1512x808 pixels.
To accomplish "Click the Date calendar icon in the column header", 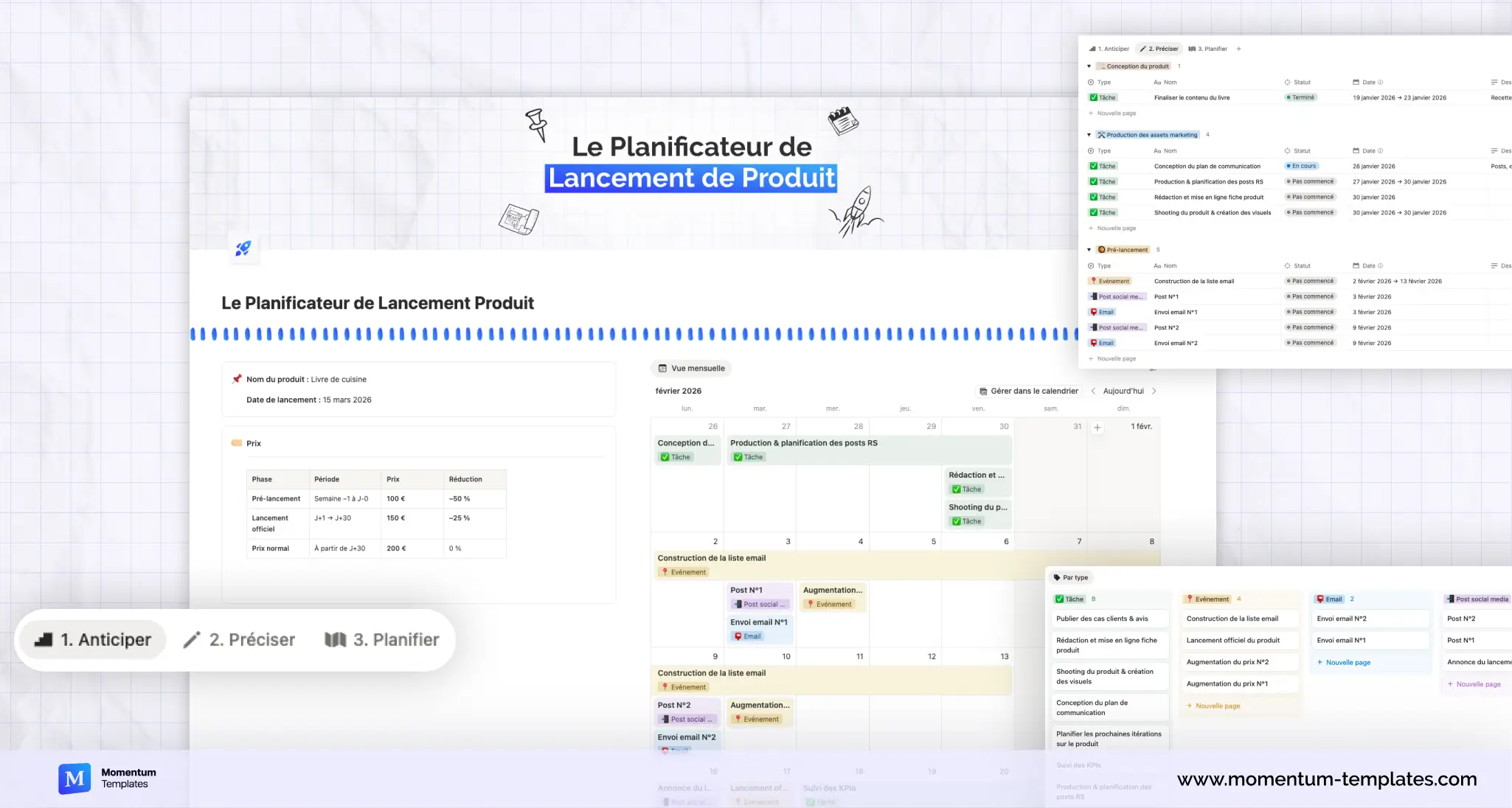I will pos(1356,82).
